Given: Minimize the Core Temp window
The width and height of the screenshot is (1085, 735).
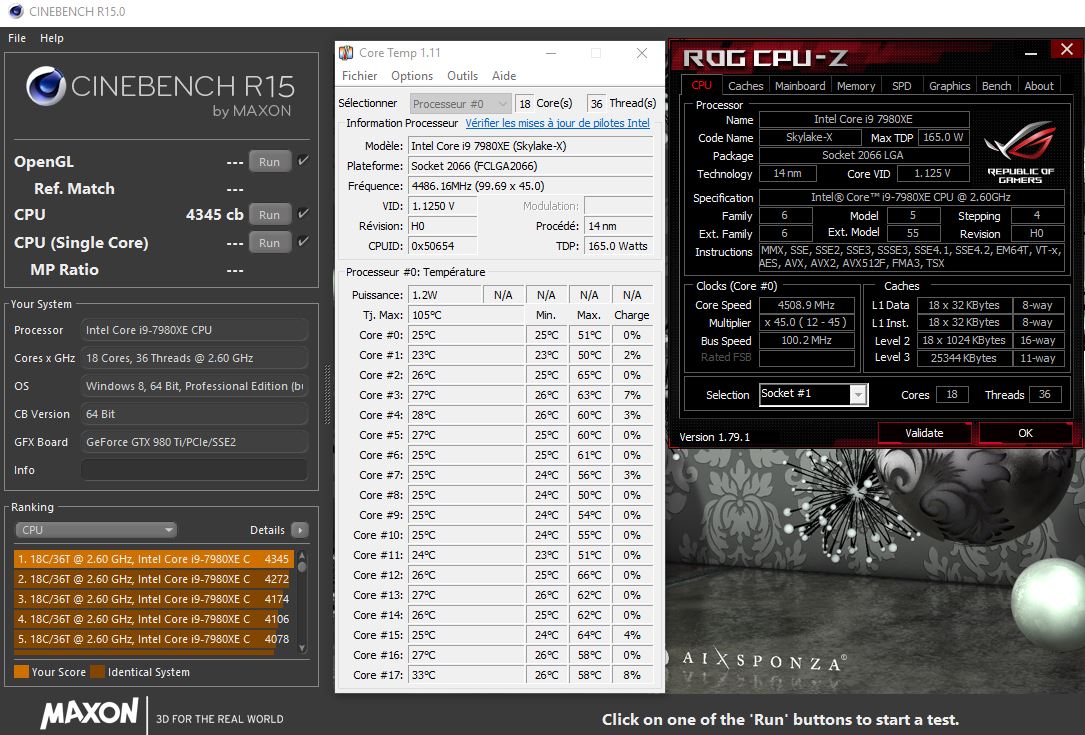Looking at the screenshot, I should pos(551,53).
